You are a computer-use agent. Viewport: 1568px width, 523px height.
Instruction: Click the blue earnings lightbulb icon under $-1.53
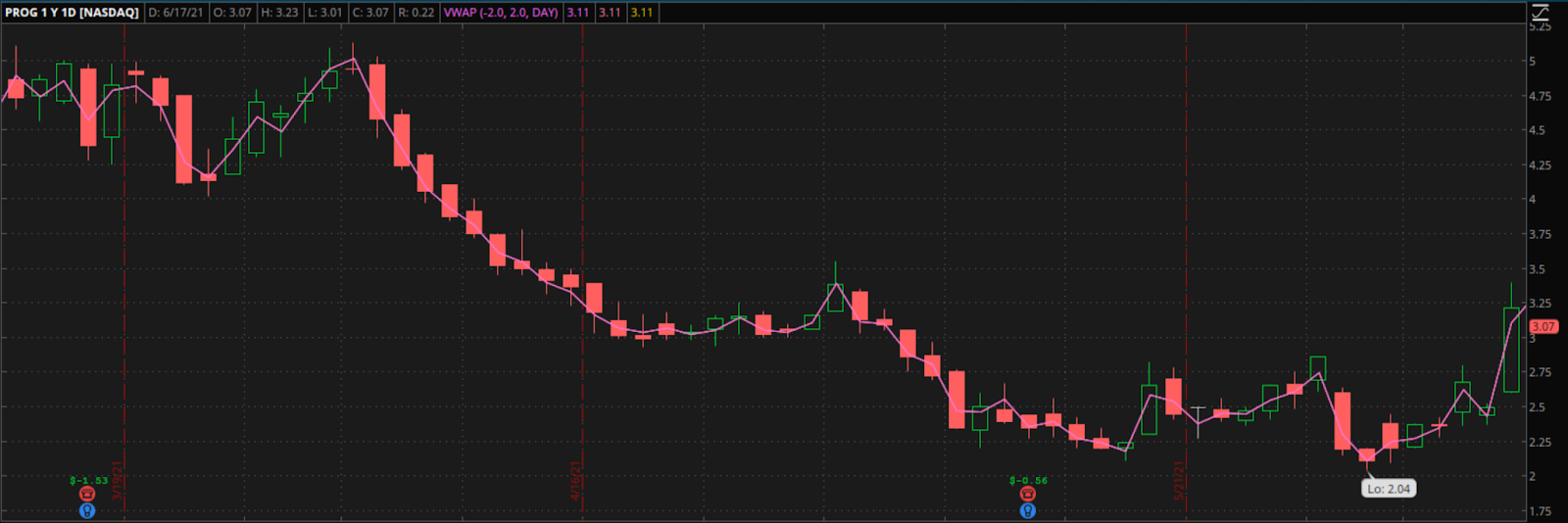pyautogui.click(x=87, y=510)
